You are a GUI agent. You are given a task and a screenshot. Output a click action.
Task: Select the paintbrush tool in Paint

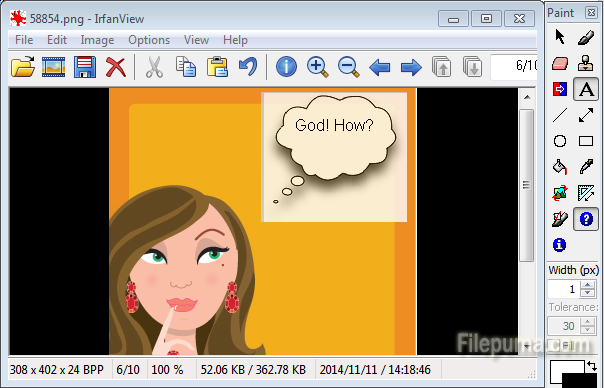586,37
